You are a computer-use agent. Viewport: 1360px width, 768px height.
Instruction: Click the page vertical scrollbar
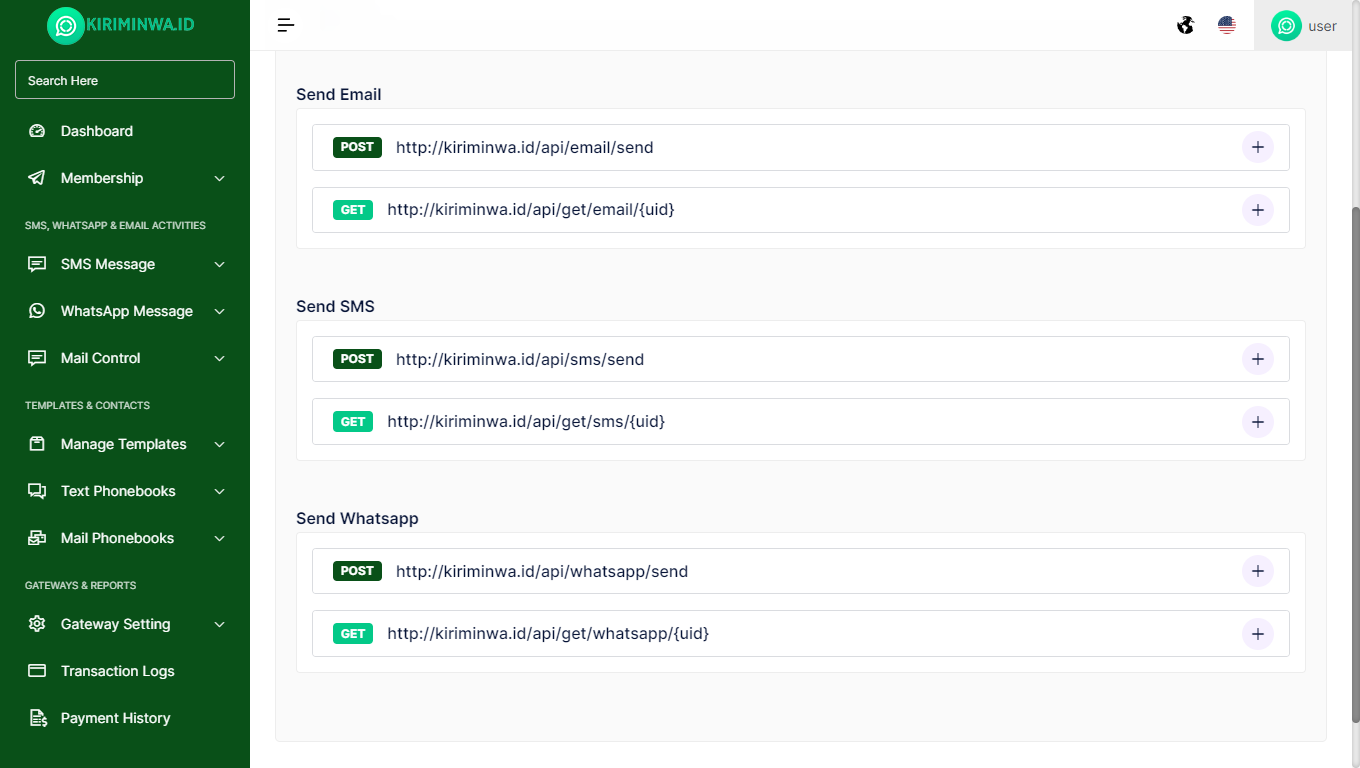pos(1355,465)
